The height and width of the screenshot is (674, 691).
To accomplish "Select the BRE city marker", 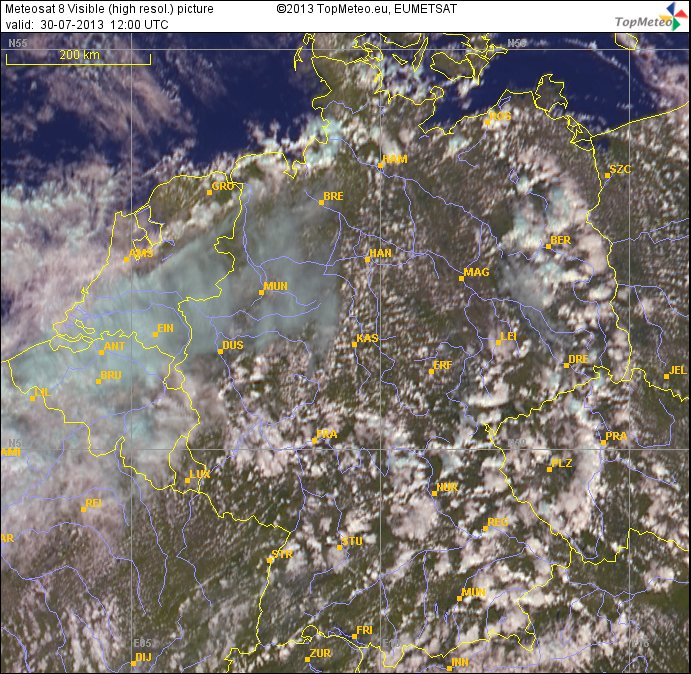I will [321, 202].
